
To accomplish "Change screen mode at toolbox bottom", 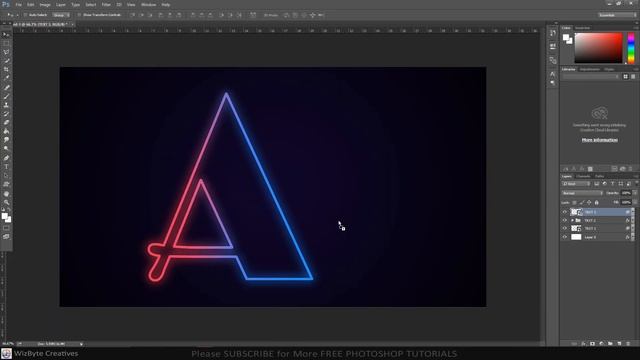I will pos(6,237).
